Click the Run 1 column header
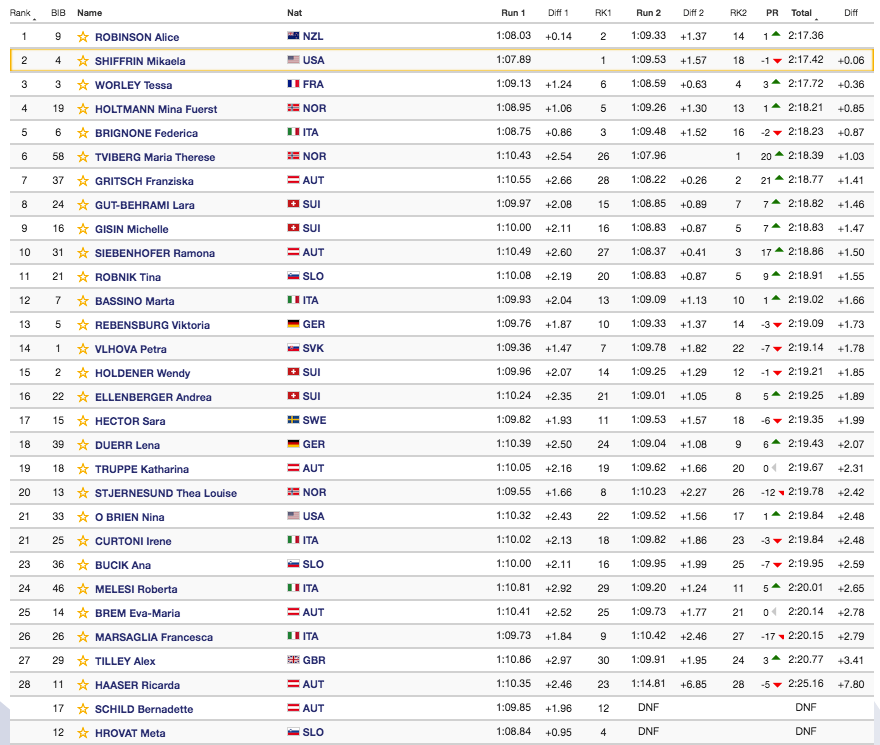880x745 pixels. pyautogui.click(x=513, y=13)
